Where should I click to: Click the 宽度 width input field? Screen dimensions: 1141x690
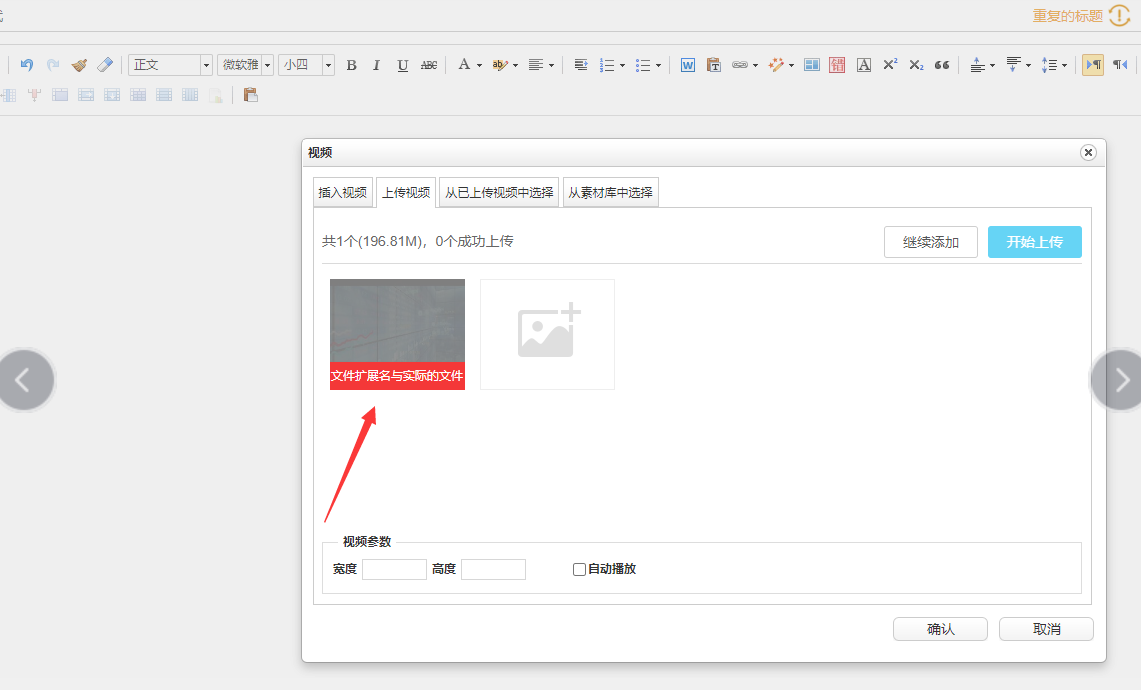pos(394,569)
